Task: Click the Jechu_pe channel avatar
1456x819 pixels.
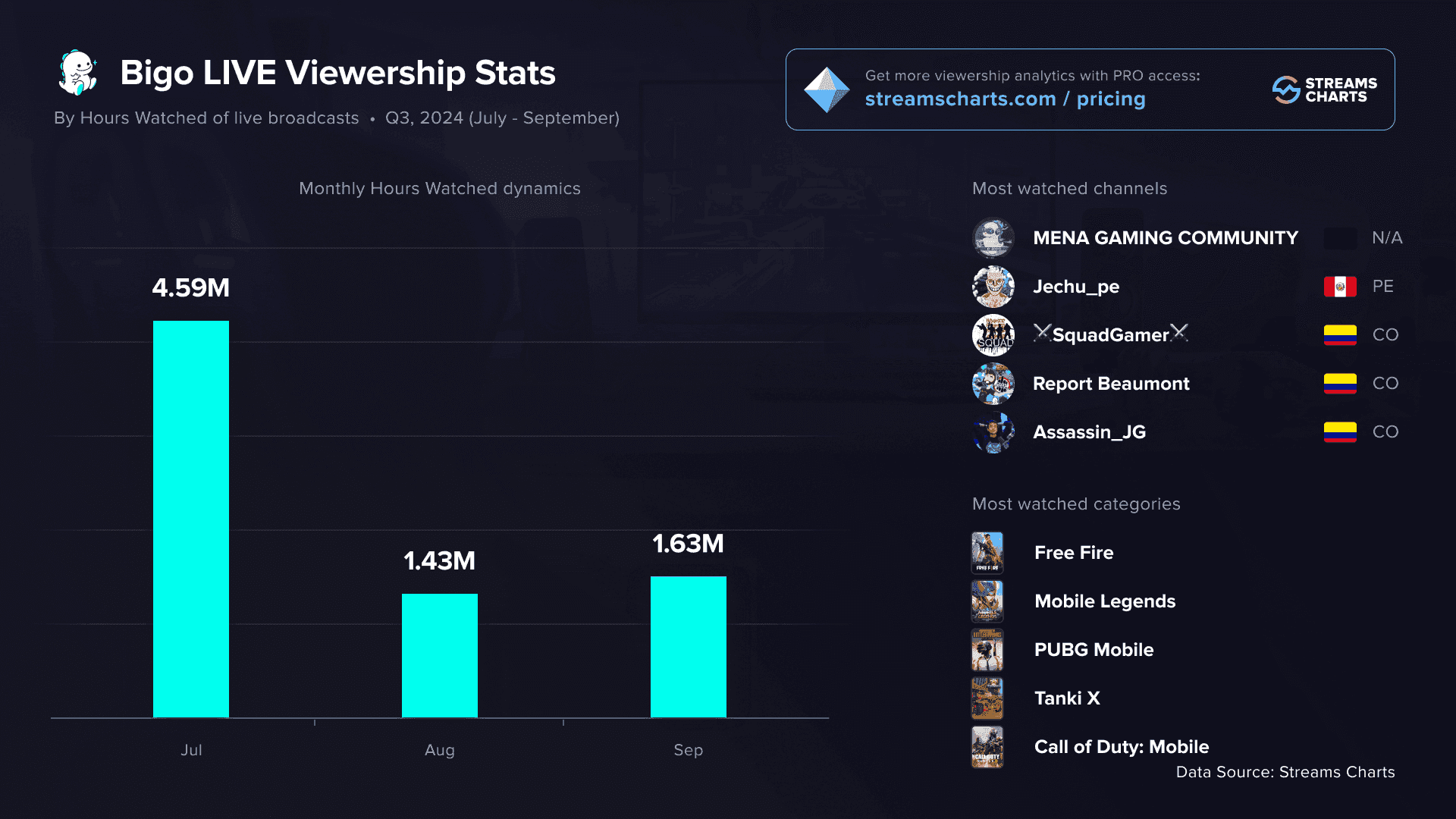Action: [993, 287]
